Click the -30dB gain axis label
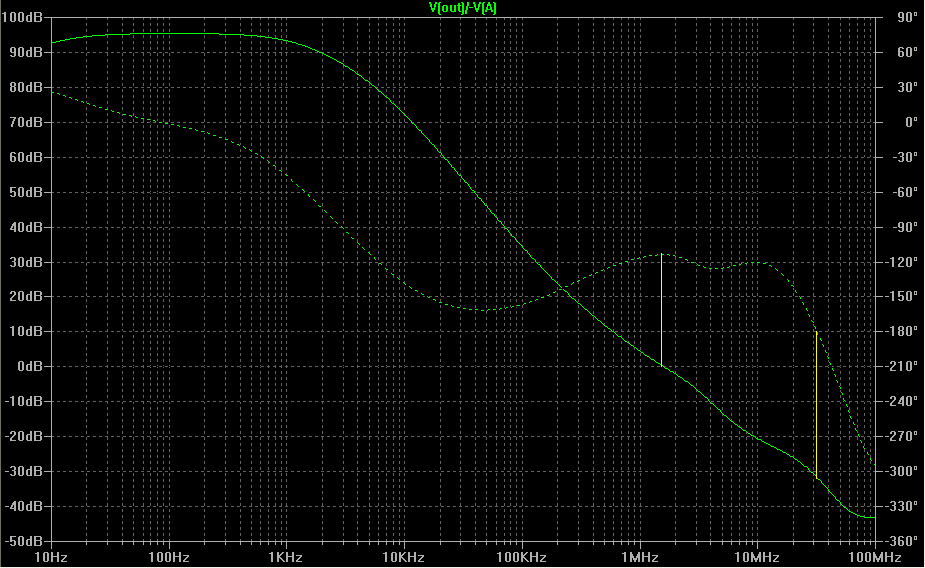The image size is (925, 568). pos(24,471)
